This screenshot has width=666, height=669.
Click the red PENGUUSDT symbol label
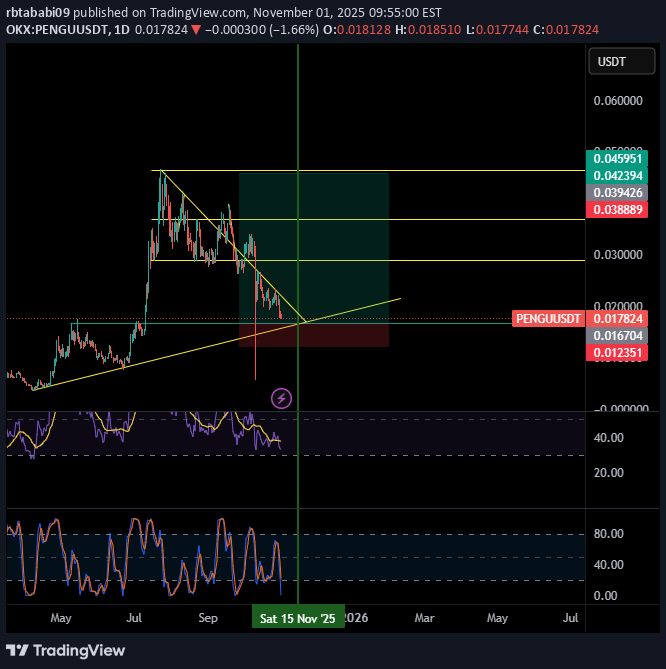tap(548, 319)
